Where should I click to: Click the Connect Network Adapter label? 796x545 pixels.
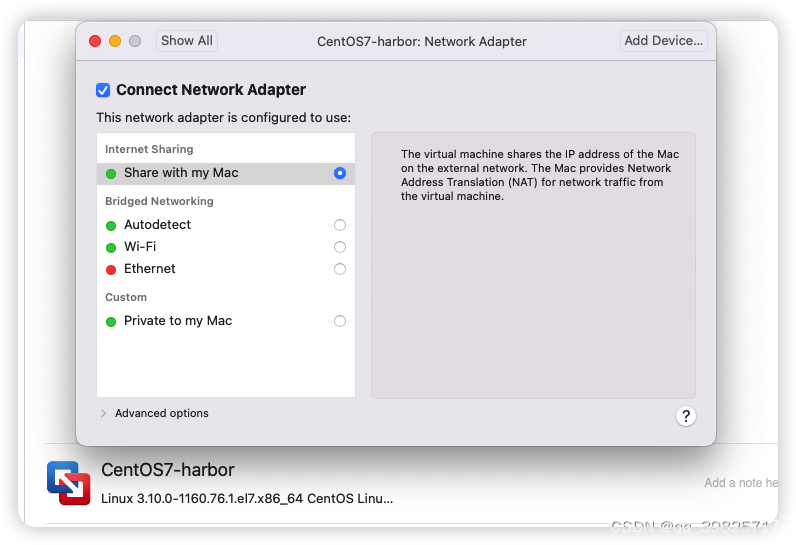211,90
